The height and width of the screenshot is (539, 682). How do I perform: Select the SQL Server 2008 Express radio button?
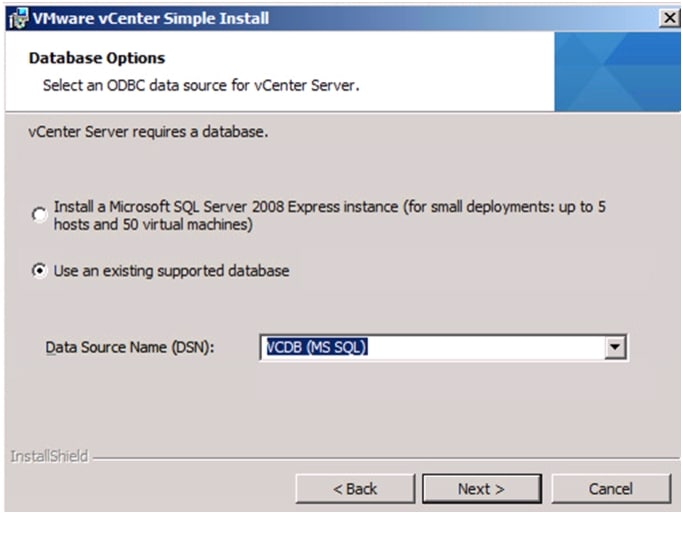39,214
